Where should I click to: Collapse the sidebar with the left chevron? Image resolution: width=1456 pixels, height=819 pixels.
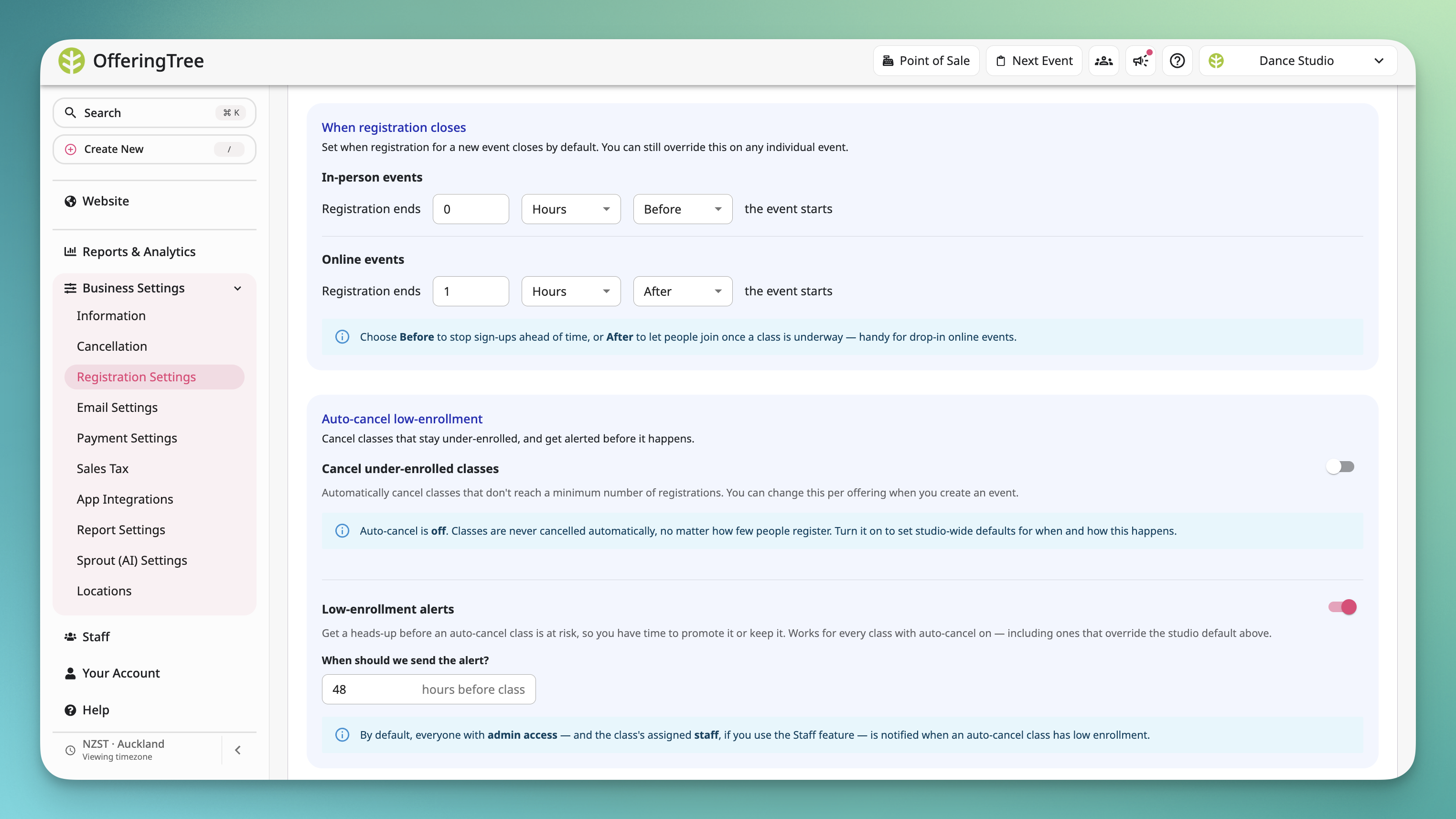click(x=238, y=750)
